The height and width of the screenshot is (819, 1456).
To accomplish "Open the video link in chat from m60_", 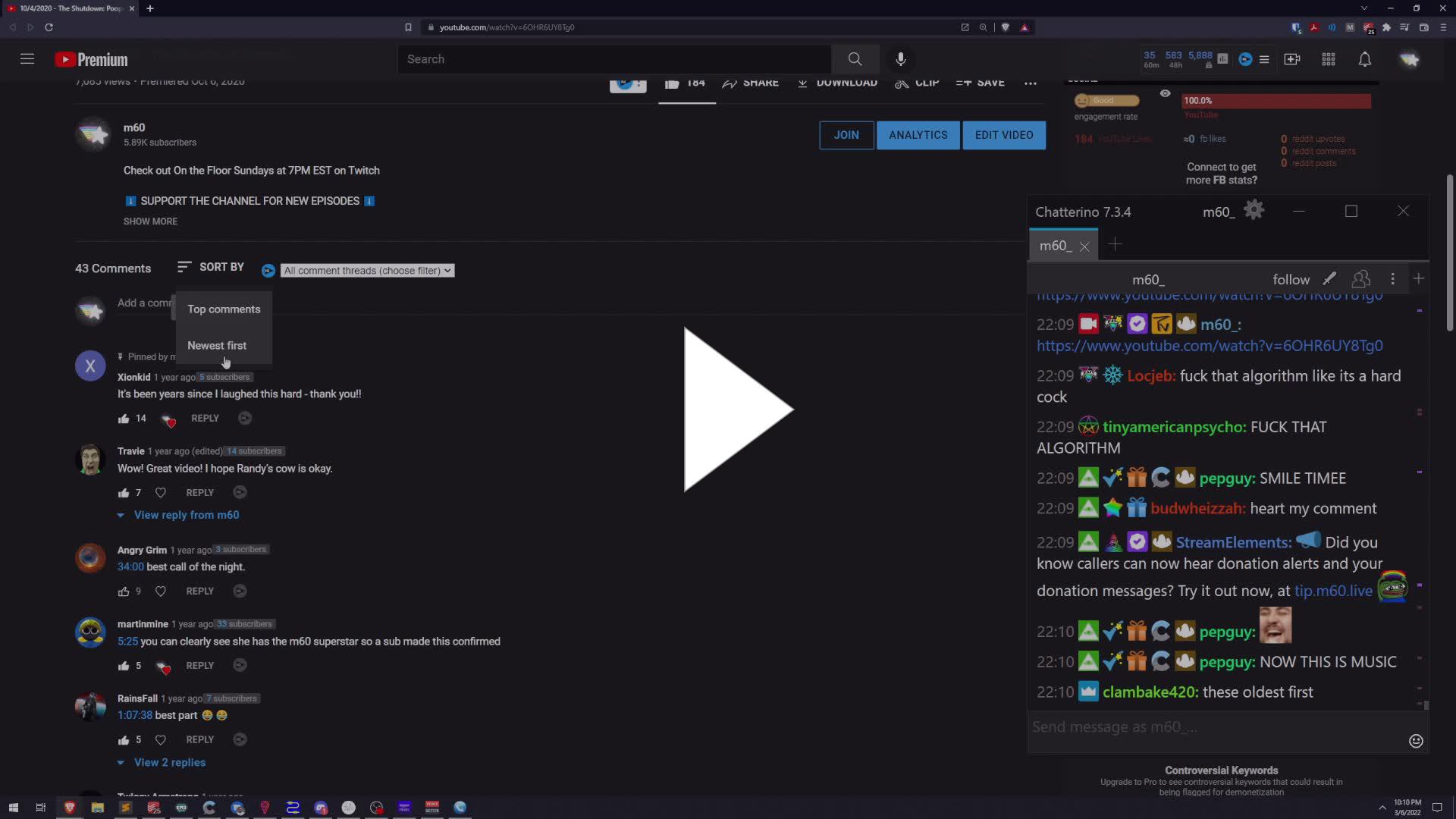I will click(1209, 346).
